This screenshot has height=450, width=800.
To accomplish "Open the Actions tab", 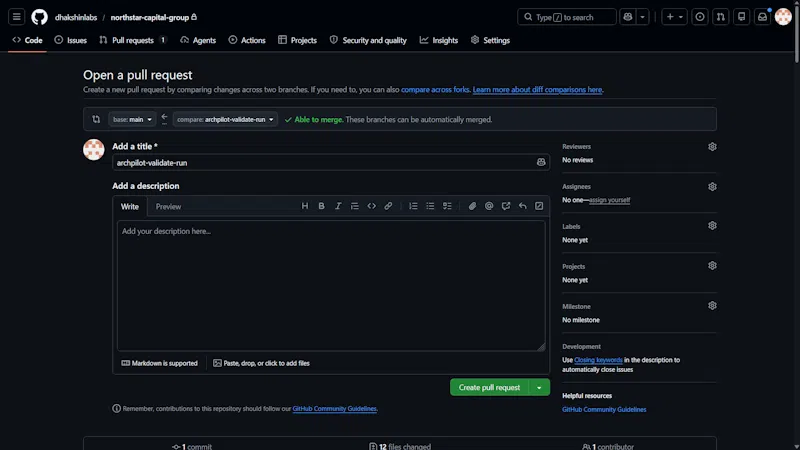I will [247, 40].
